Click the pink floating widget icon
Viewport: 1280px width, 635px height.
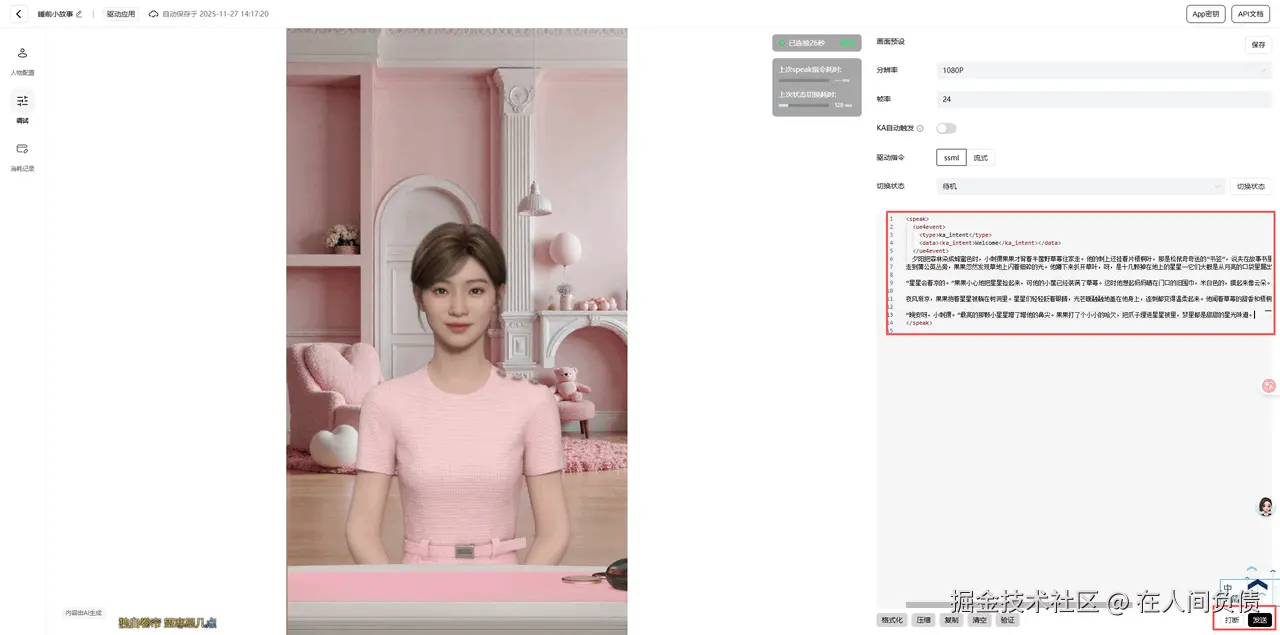click(1269, 385)
